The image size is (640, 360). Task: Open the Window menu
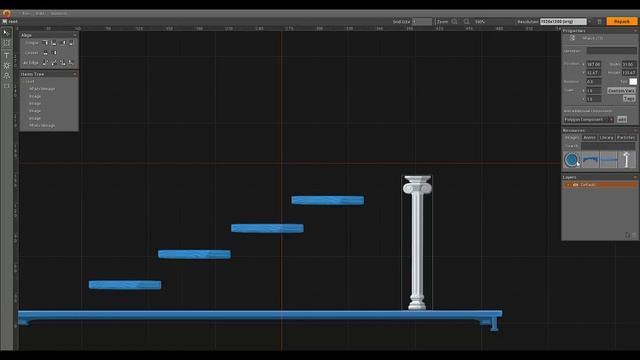click(59, 13)
